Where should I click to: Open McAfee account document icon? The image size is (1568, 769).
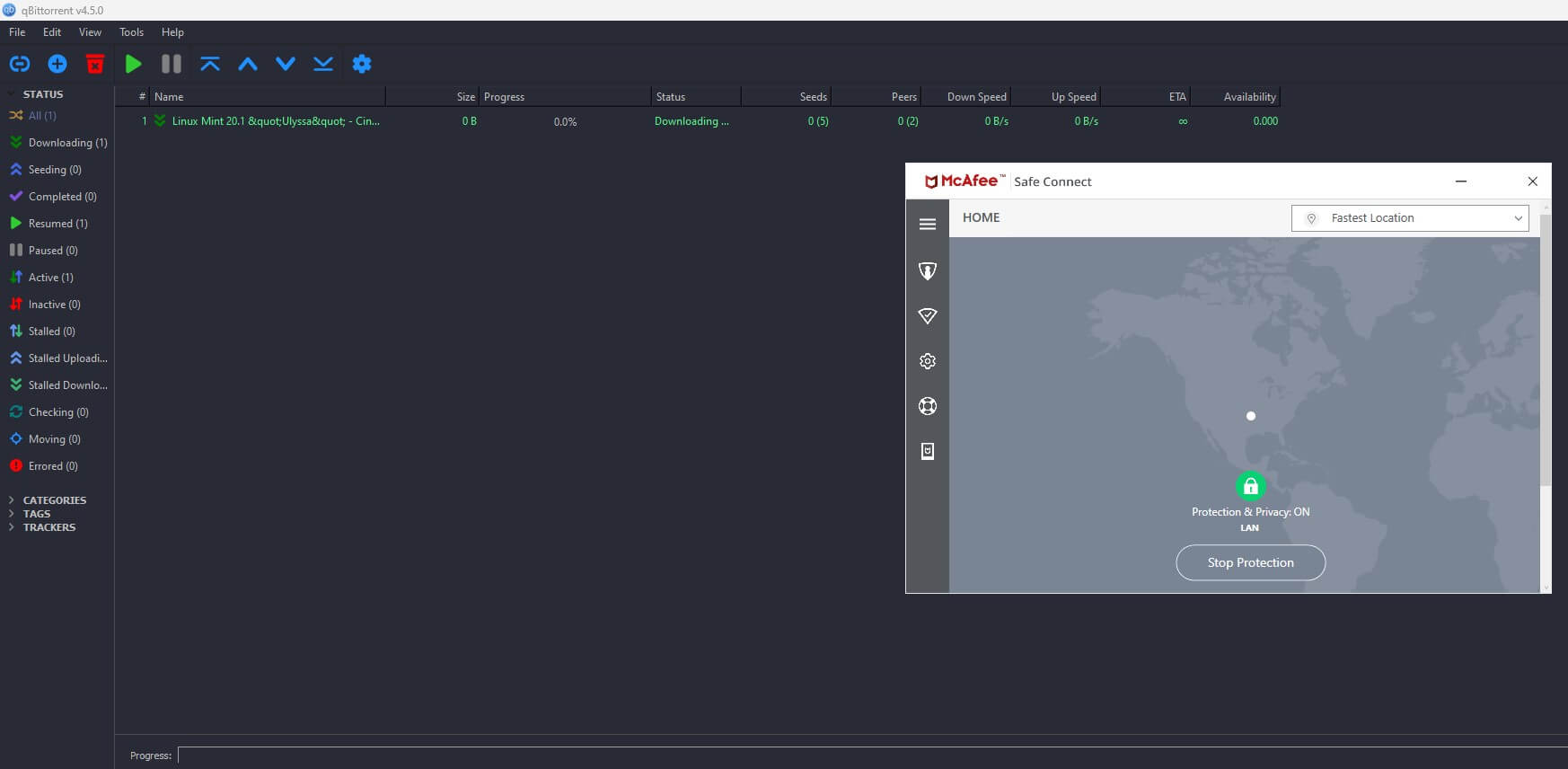pos(928,451)
